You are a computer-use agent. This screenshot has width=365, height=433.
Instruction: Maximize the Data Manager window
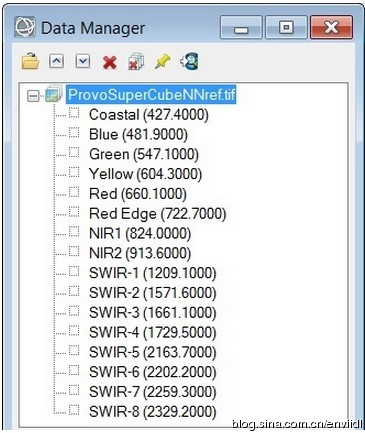286,27
